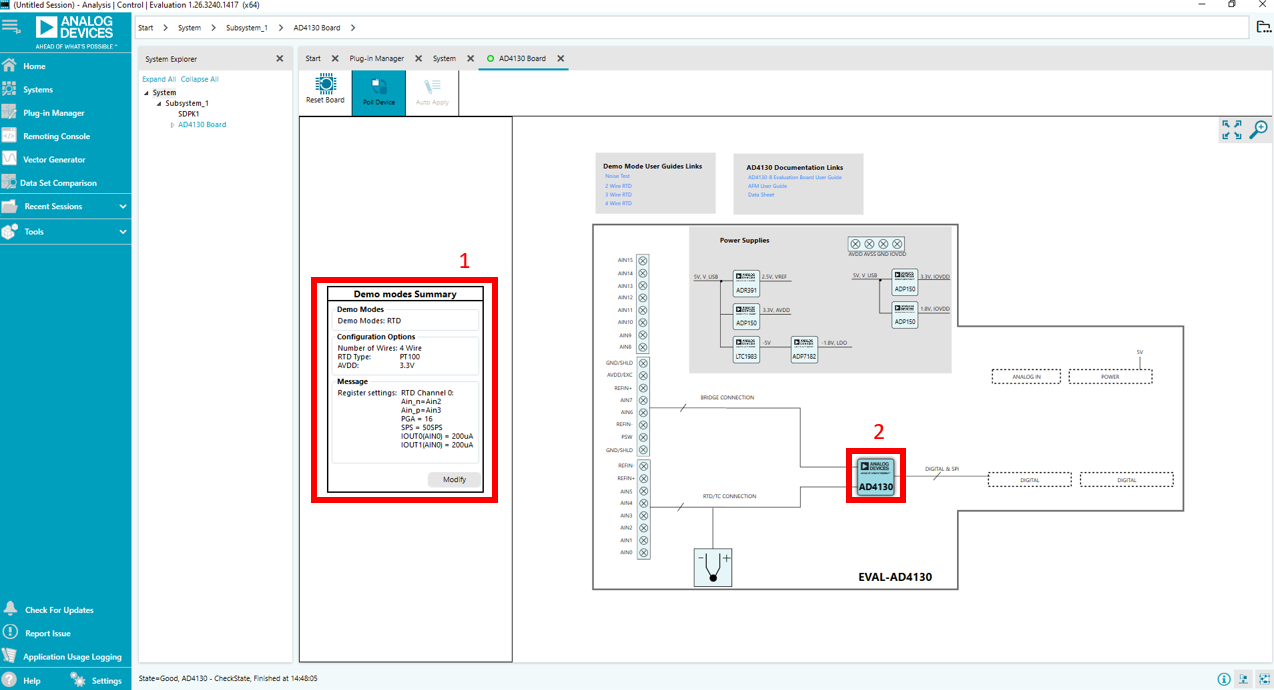Click the Reset Board toolbar icon

click(x=325, y=86)
